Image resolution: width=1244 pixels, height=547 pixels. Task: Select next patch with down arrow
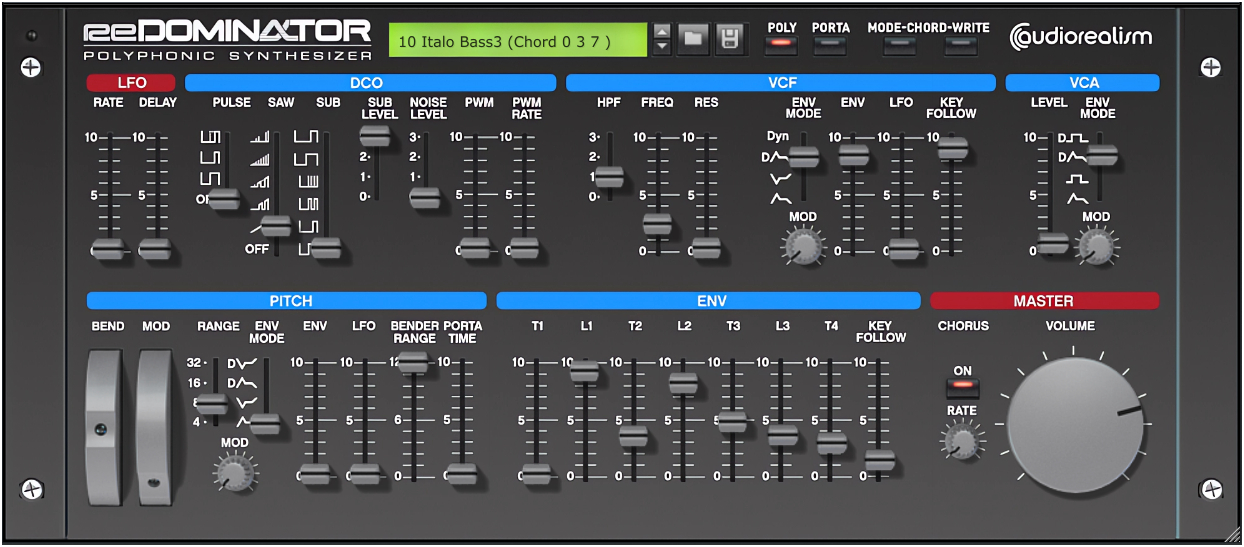coord(661,47)
